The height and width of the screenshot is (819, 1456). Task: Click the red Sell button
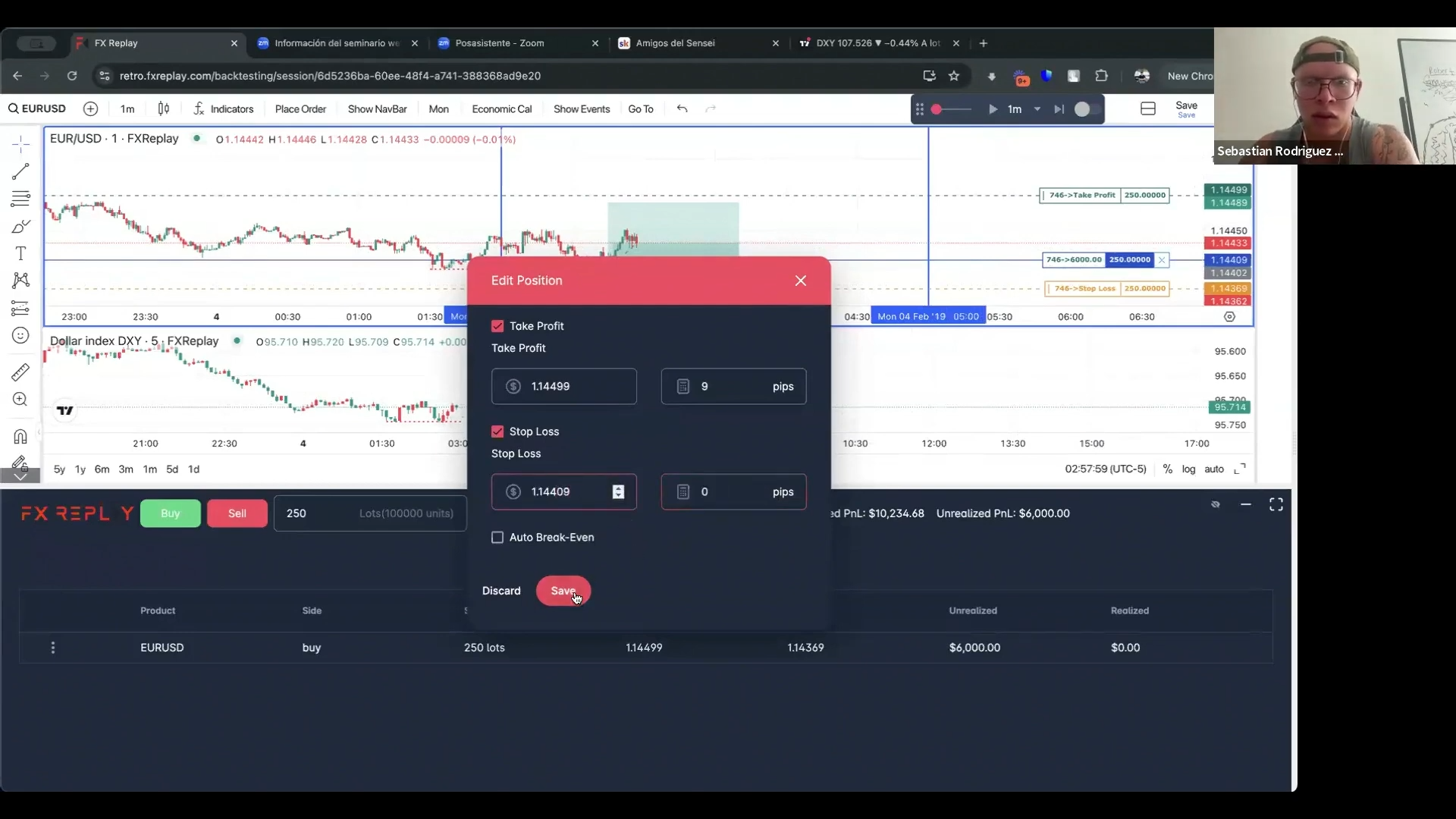point(237,513)
